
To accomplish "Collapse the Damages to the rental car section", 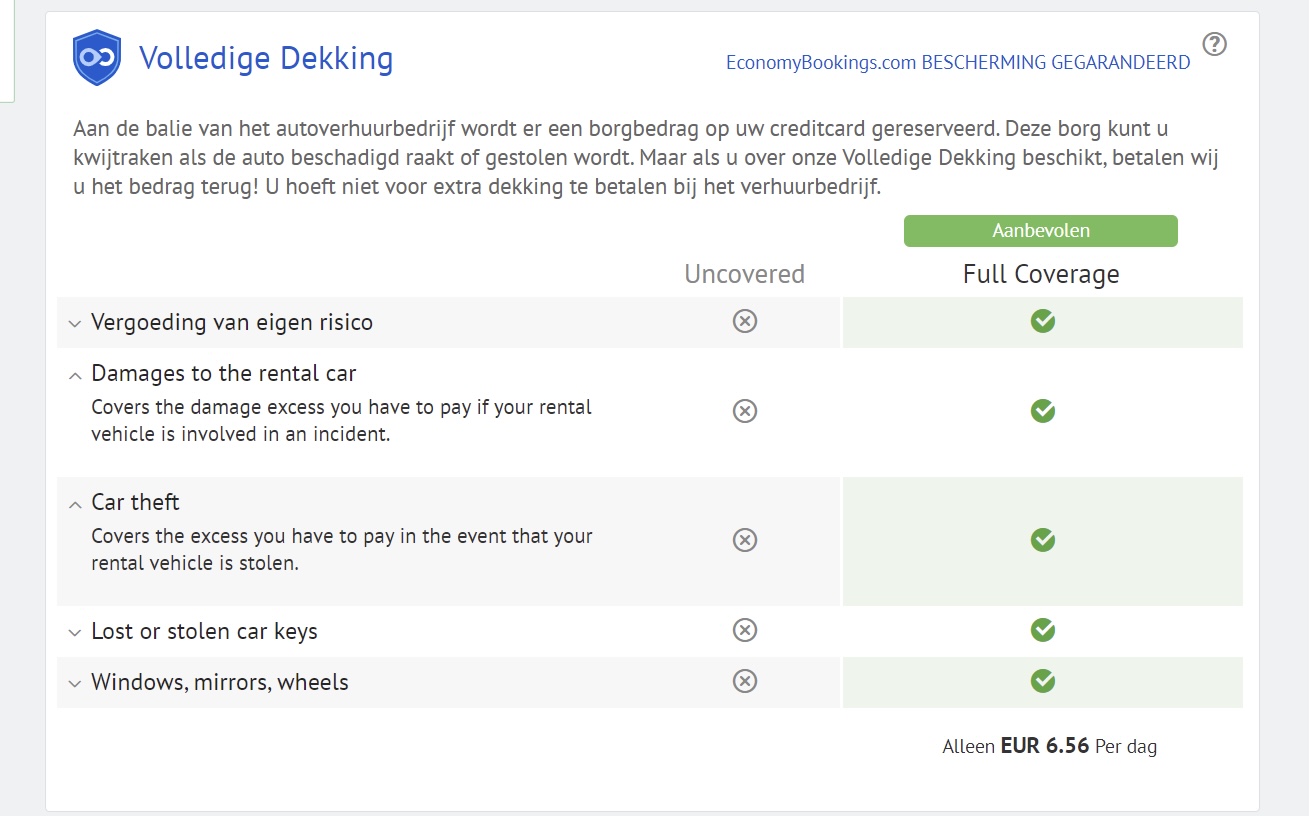I will click(x=74, y=376).
